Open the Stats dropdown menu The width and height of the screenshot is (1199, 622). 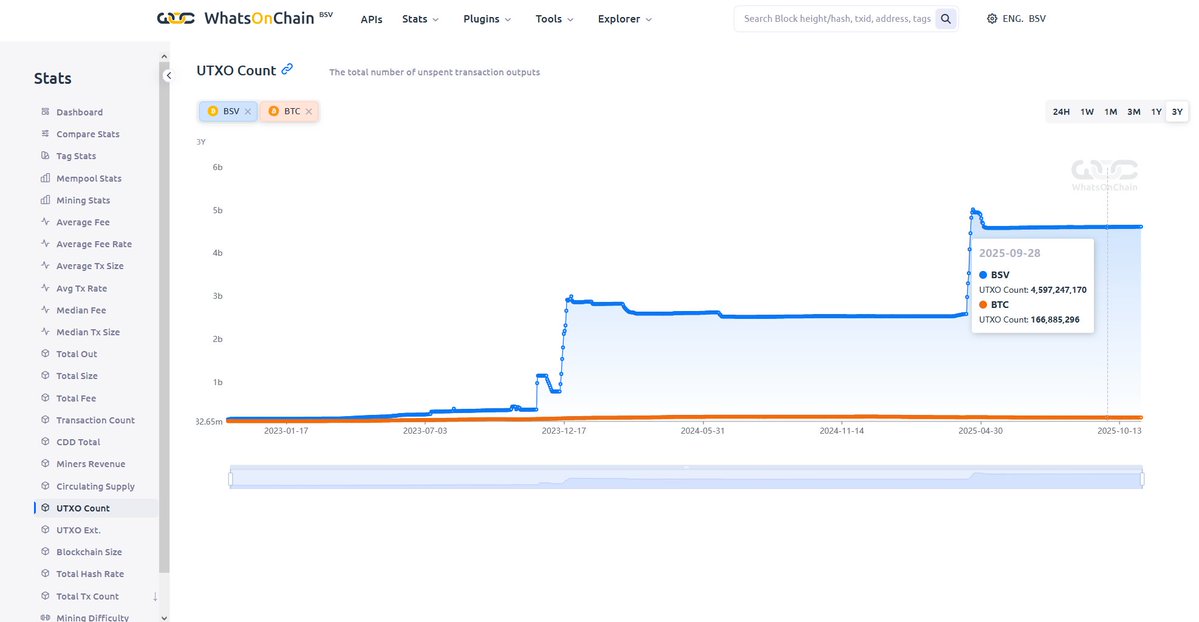click(421, 19)
